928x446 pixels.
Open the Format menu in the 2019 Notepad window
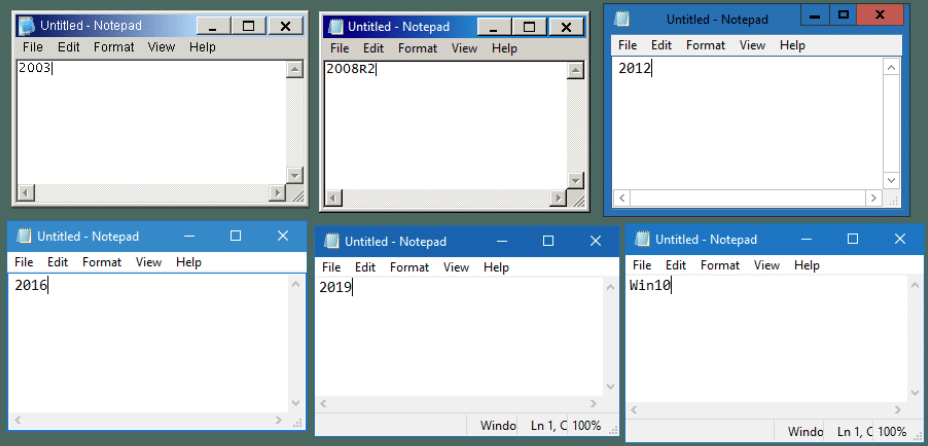[410, 267]
